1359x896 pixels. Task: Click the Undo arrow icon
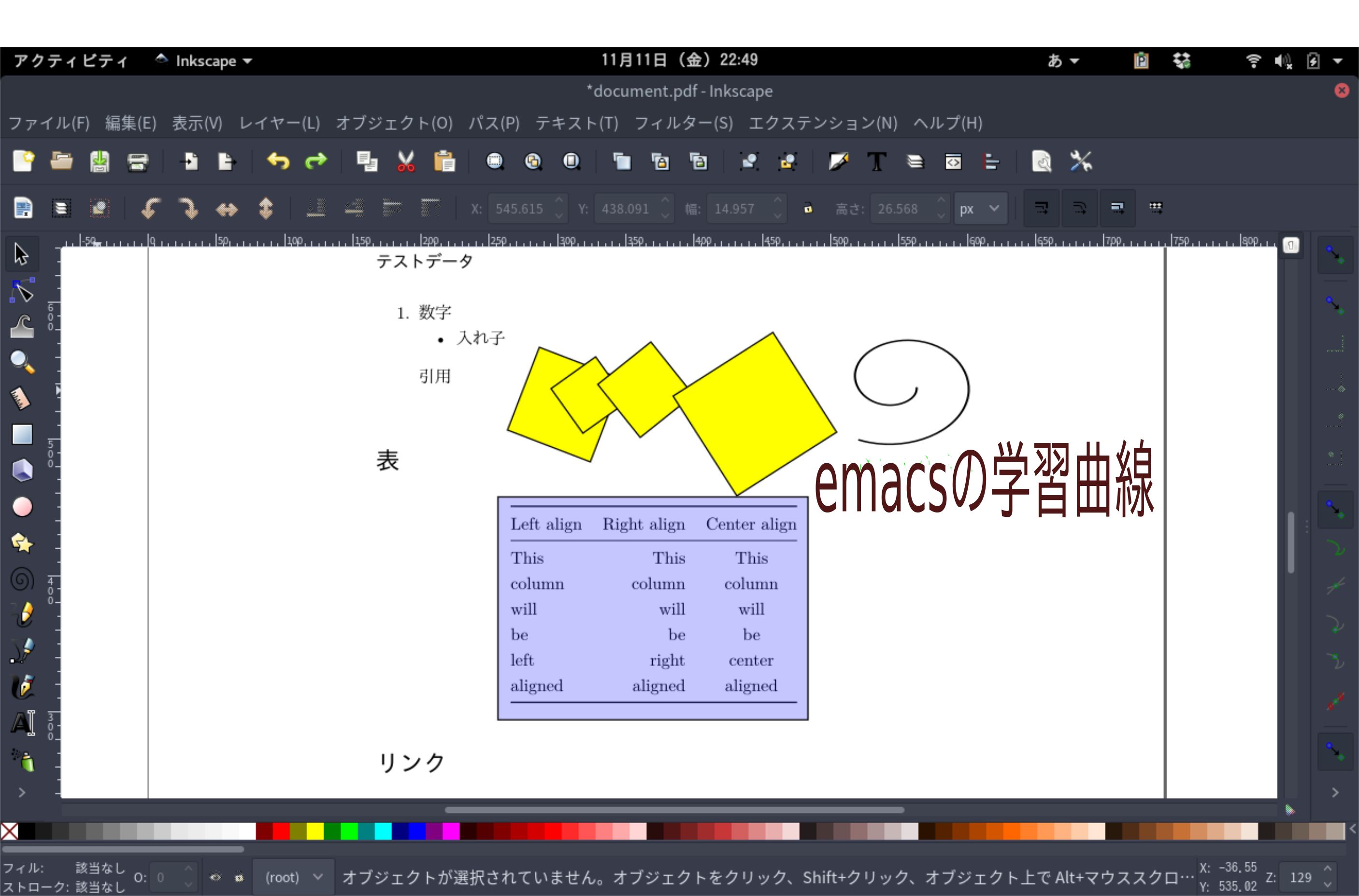click(278, 162)
